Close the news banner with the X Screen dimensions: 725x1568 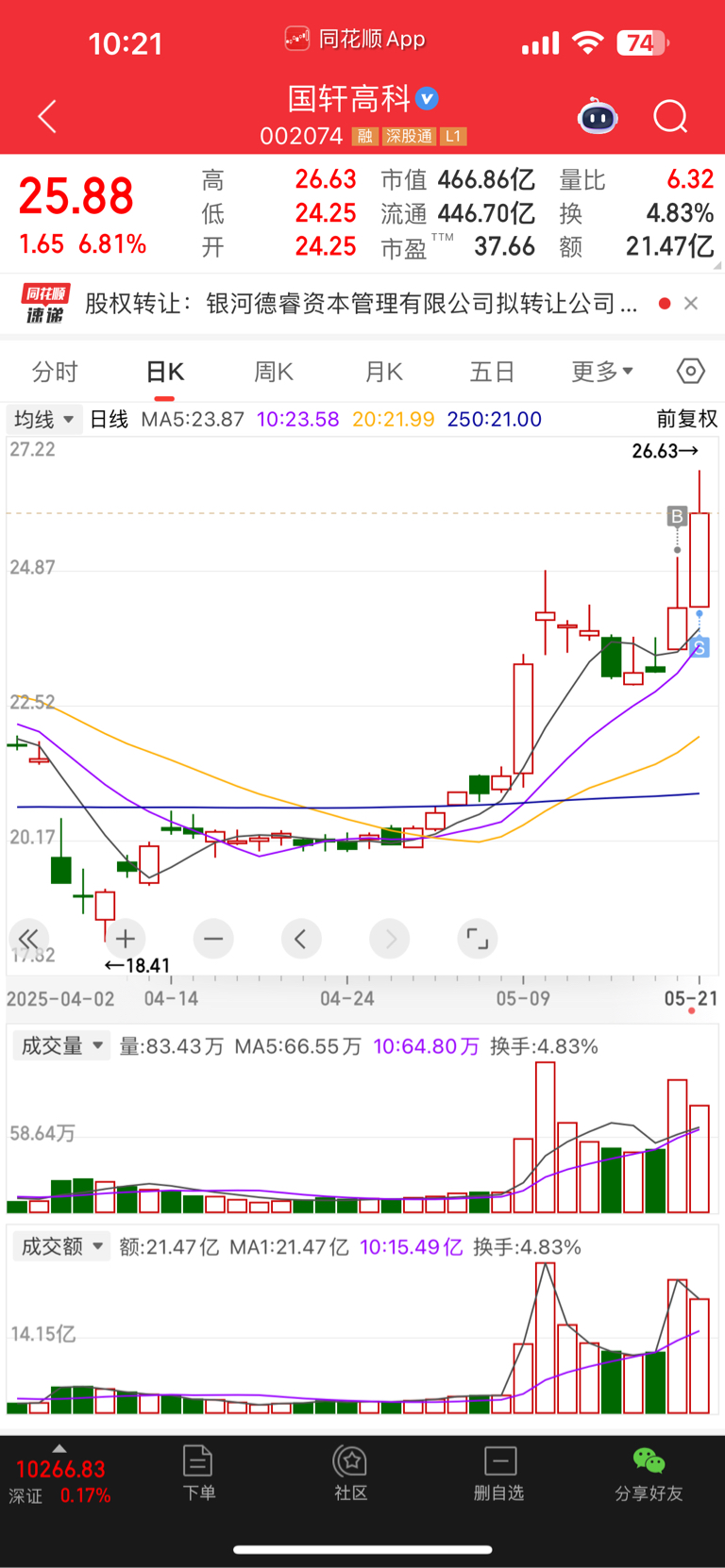tap(691, 303)
